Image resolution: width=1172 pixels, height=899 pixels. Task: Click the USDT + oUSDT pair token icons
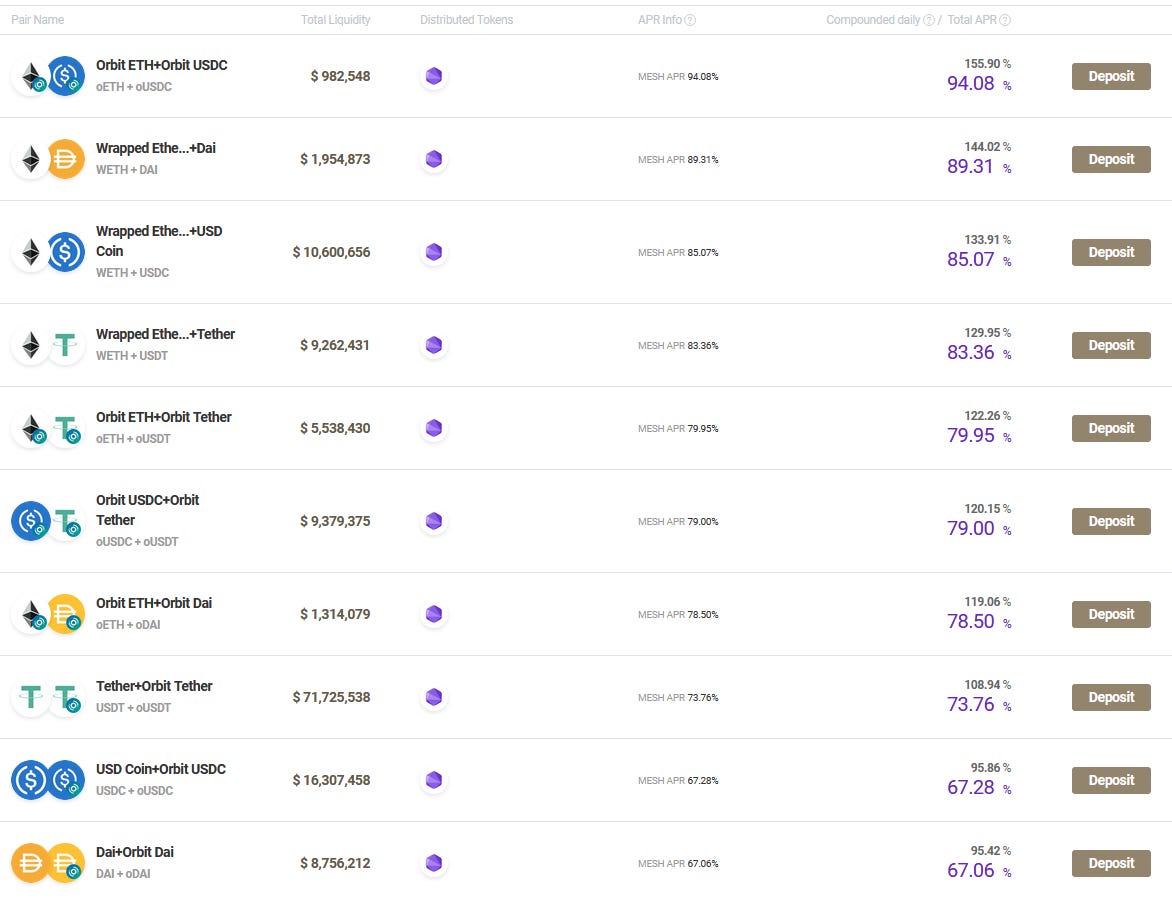coord(48,697)
